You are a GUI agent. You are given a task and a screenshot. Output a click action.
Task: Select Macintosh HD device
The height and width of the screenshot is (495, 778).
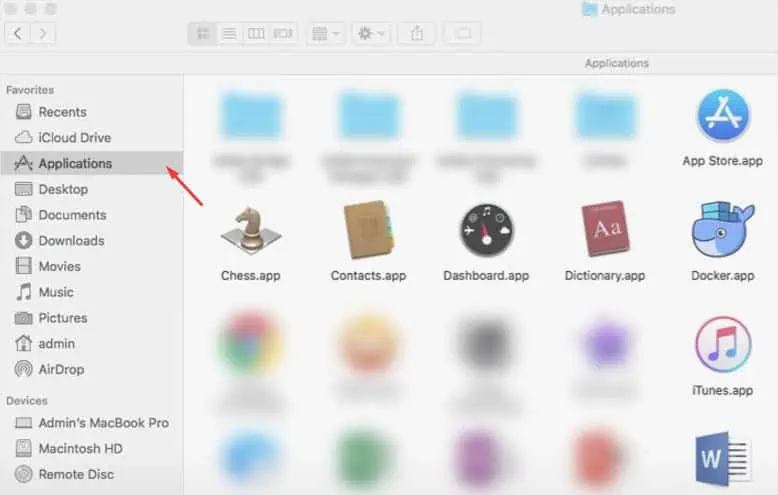click(92, 449)
